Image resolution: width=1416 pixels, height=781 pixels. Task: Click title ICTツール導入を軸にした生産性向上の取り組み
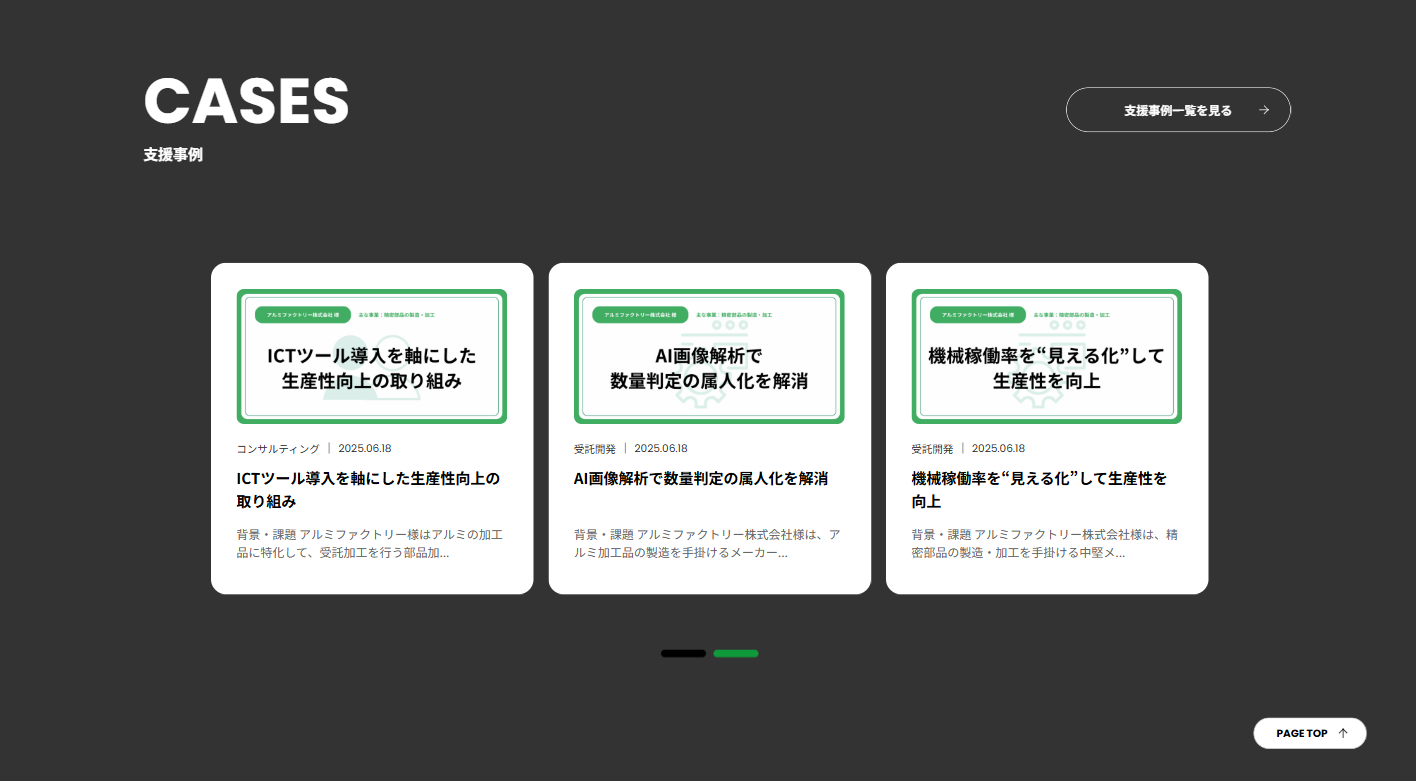(368, 489)
